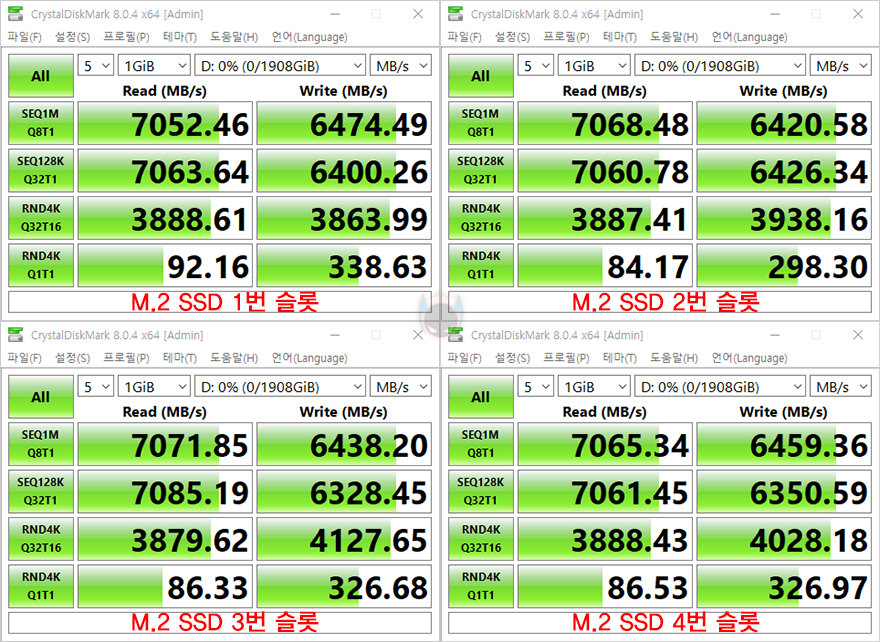The image size is (880, 642).
Task: Open MB/s unit dropdown in 2번 슬롯 window
Action: coord(841,66)
